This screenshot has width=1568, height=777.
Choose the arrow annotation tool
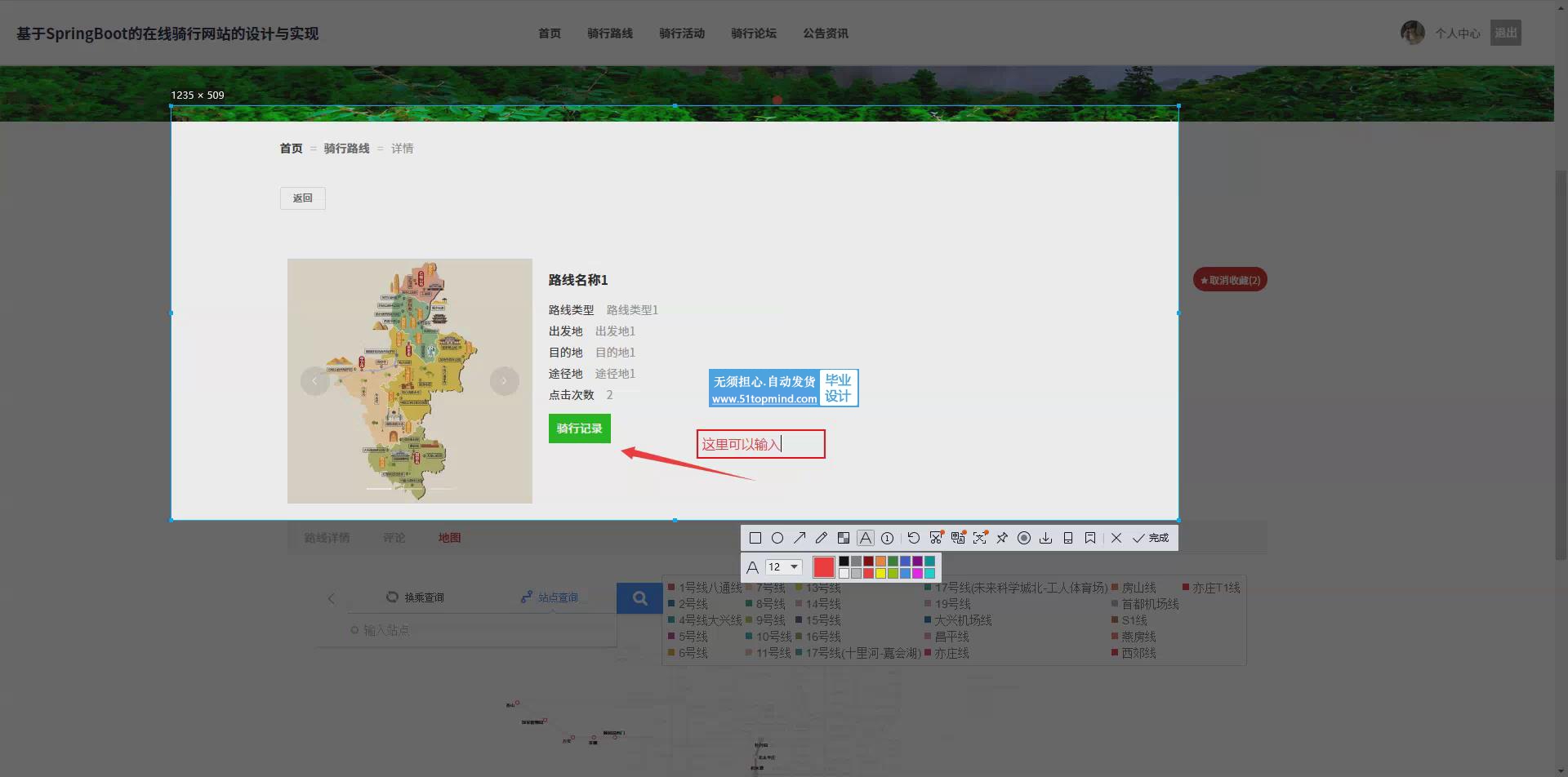tap(800, 538)
